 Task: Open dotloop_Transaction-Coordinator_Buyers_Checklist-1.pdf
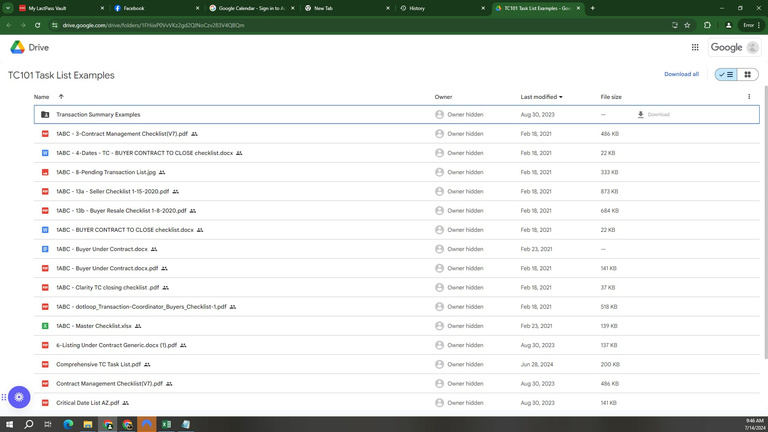click(141, 307)
